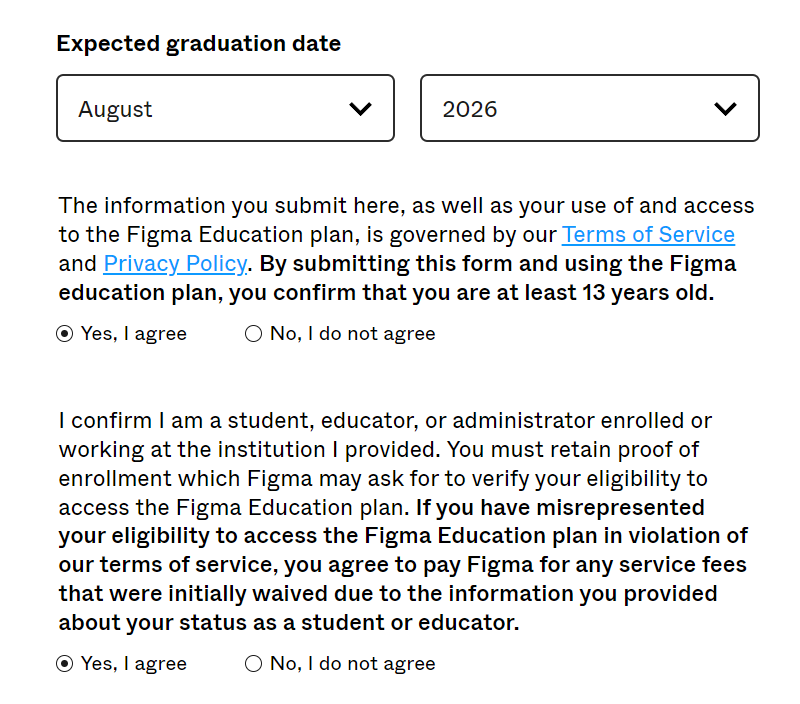Viewport: 800px width, 704px height.
Task: Select the 'No, I do not agree' radio under the Terms paragraph
Action: tap(254, 334)
